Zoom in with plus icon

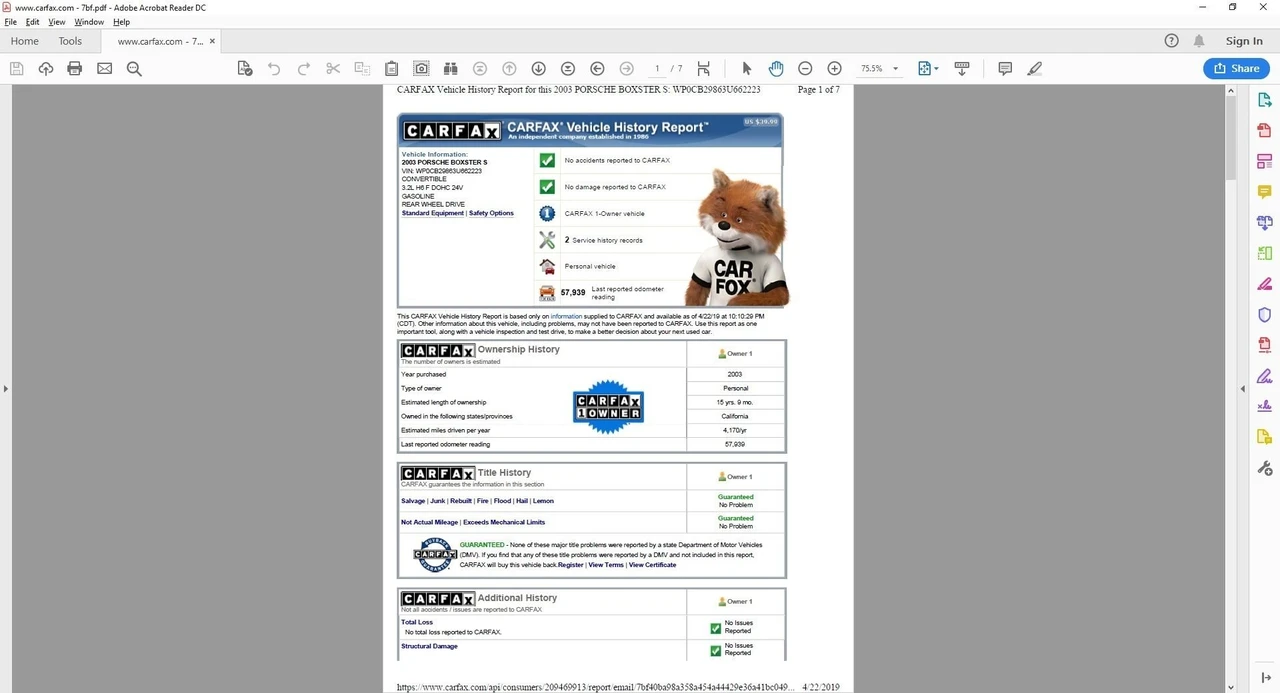(x=834, y=69)
